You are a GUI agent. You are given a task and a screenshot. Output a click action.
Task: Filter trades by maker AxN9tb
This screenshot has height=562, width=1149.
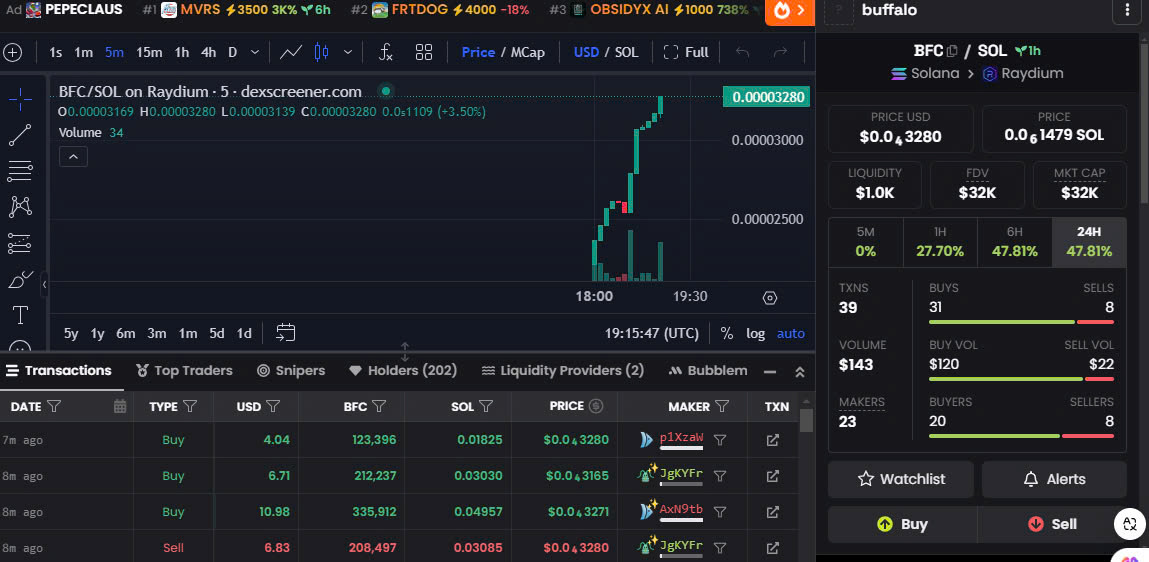click(x=720, y=511)
